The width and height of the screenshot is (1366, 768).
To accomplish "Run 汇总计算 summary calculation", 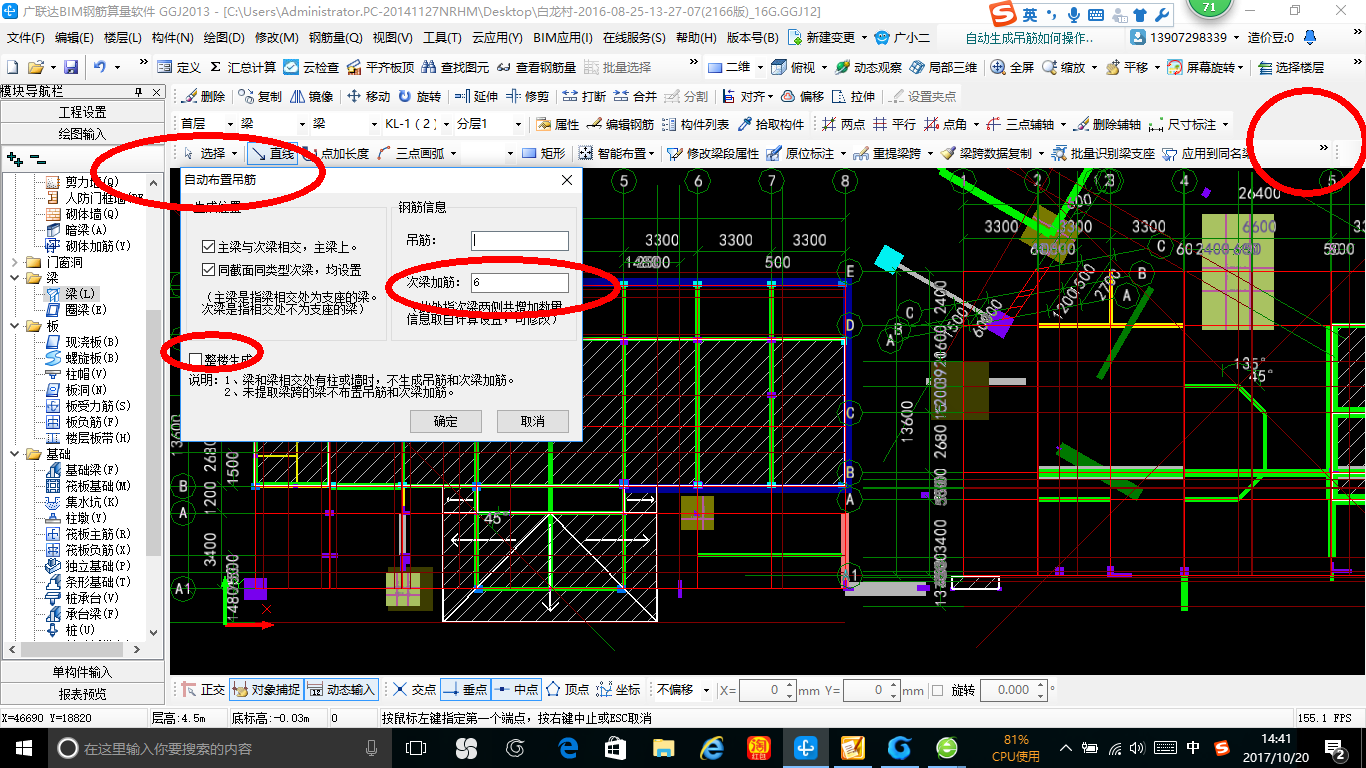I will click(x=242, y=67).
